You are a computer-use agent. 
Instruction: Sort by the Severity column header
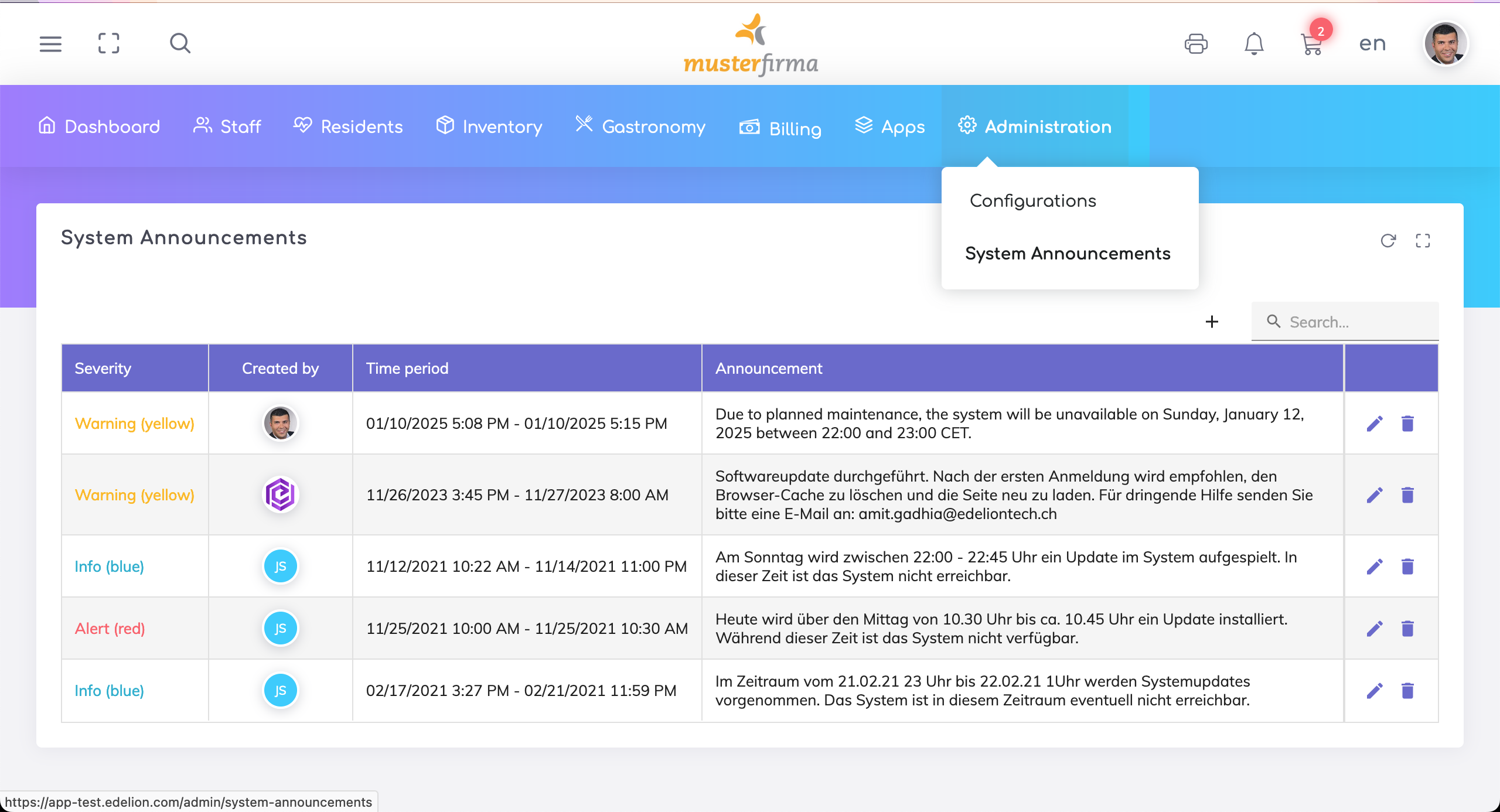pos(103,369)
